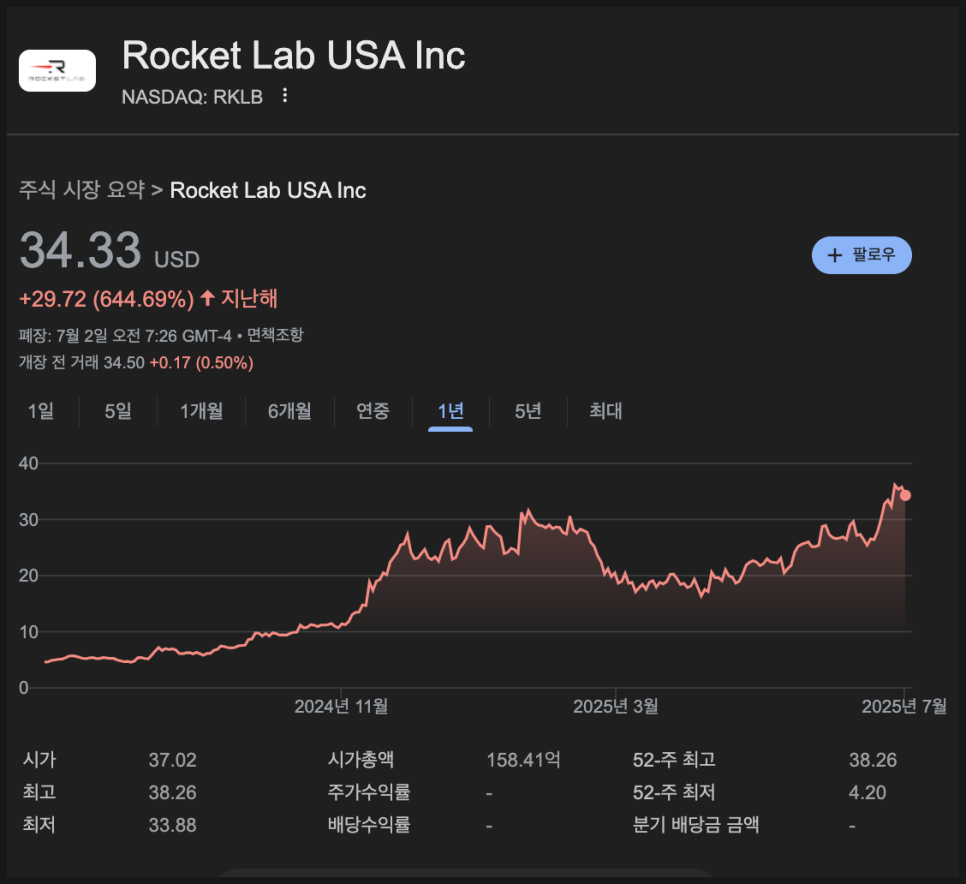Screen dimensions: 966x884
Task: Click the 2025년 3월 axis label
Action: (x=615, y=706)
